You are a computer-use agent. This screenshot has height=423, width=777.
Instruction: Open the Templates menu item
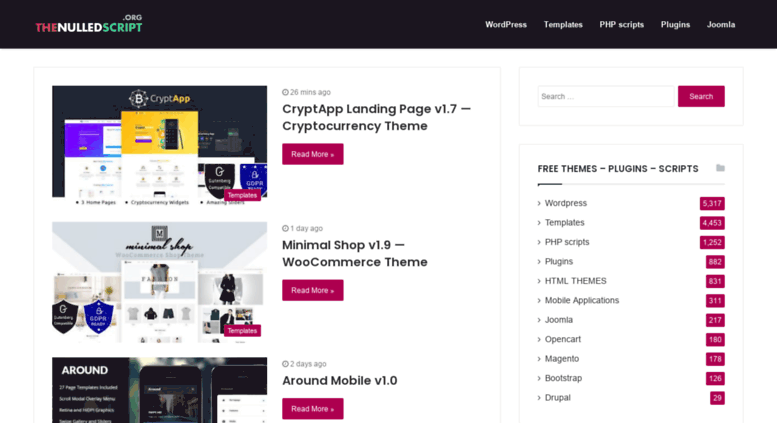[x=563, y=24]
